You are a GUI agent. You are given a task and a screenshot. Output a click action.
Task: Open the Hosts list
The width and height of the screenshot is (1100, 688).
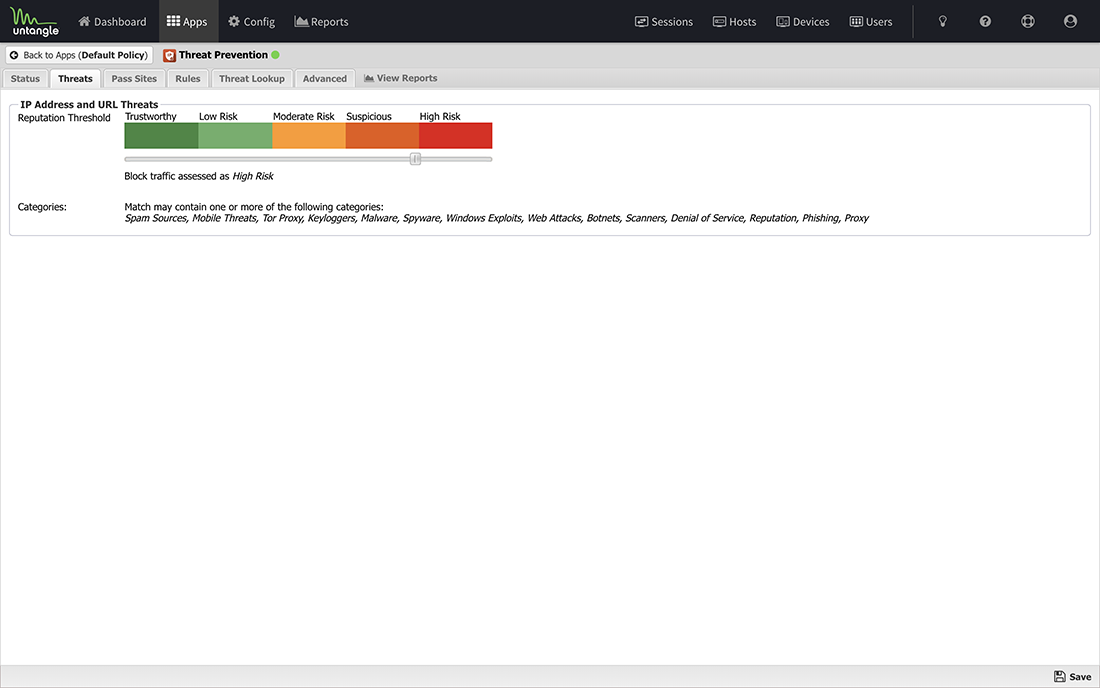(735, 22)
